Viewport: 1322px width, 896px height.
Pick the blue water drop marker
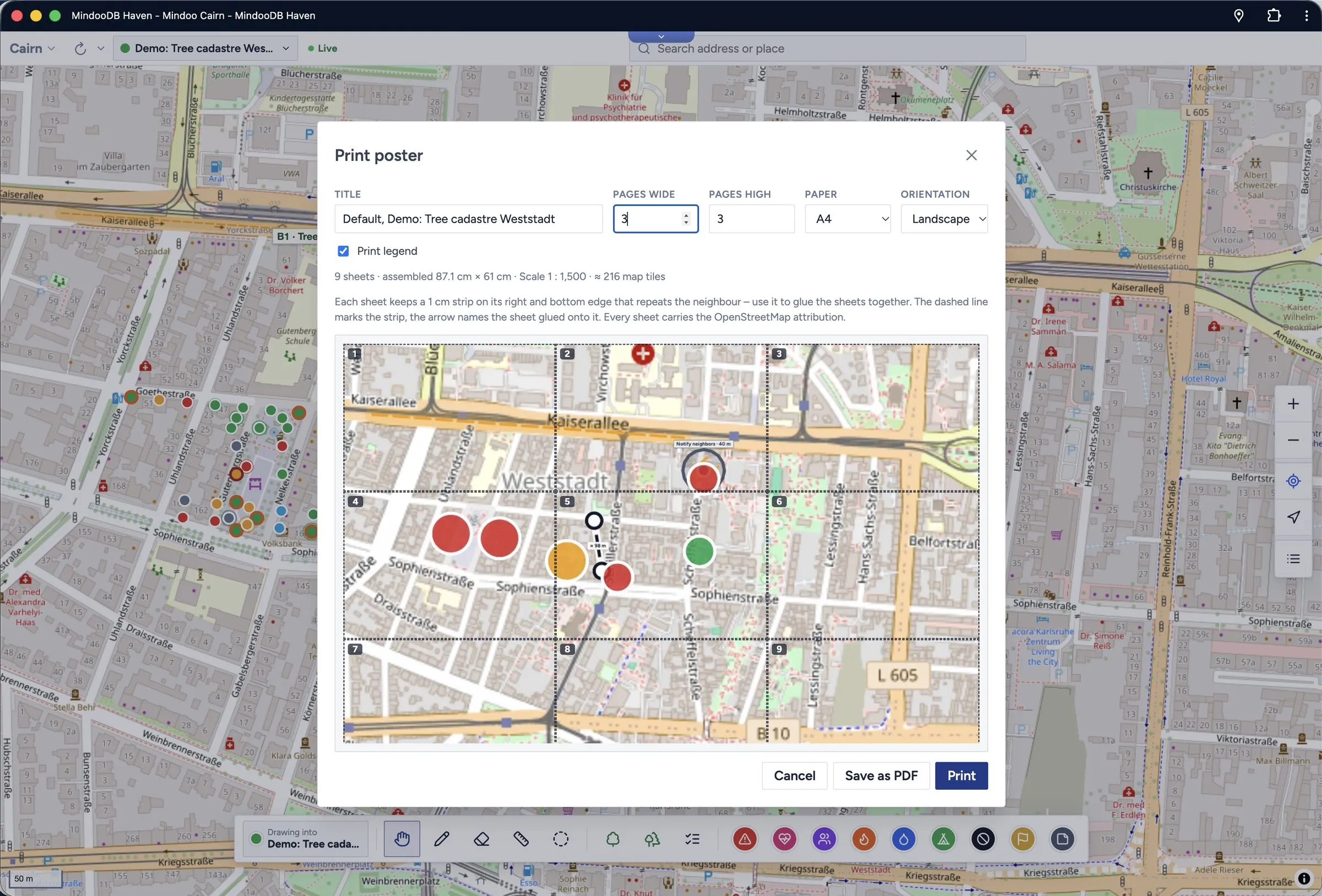pyautogui.click(x=903, y=839)
